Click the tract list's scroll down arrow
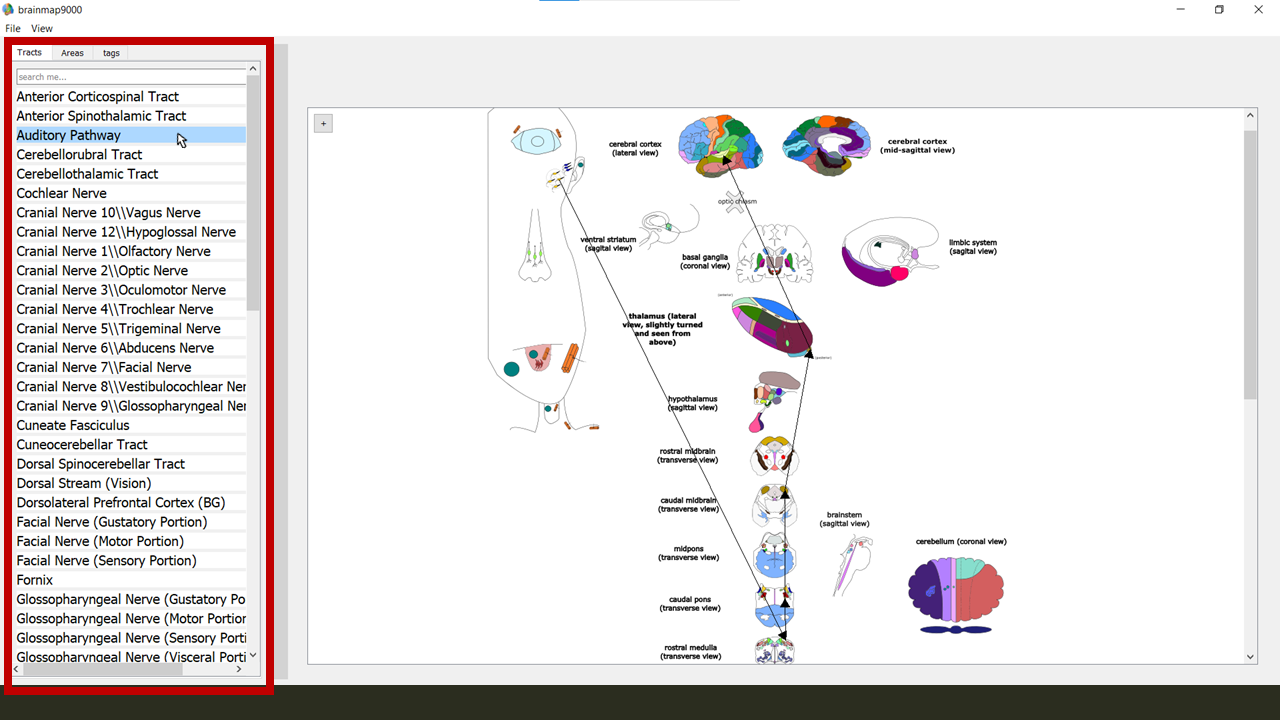 click(253, 656)
